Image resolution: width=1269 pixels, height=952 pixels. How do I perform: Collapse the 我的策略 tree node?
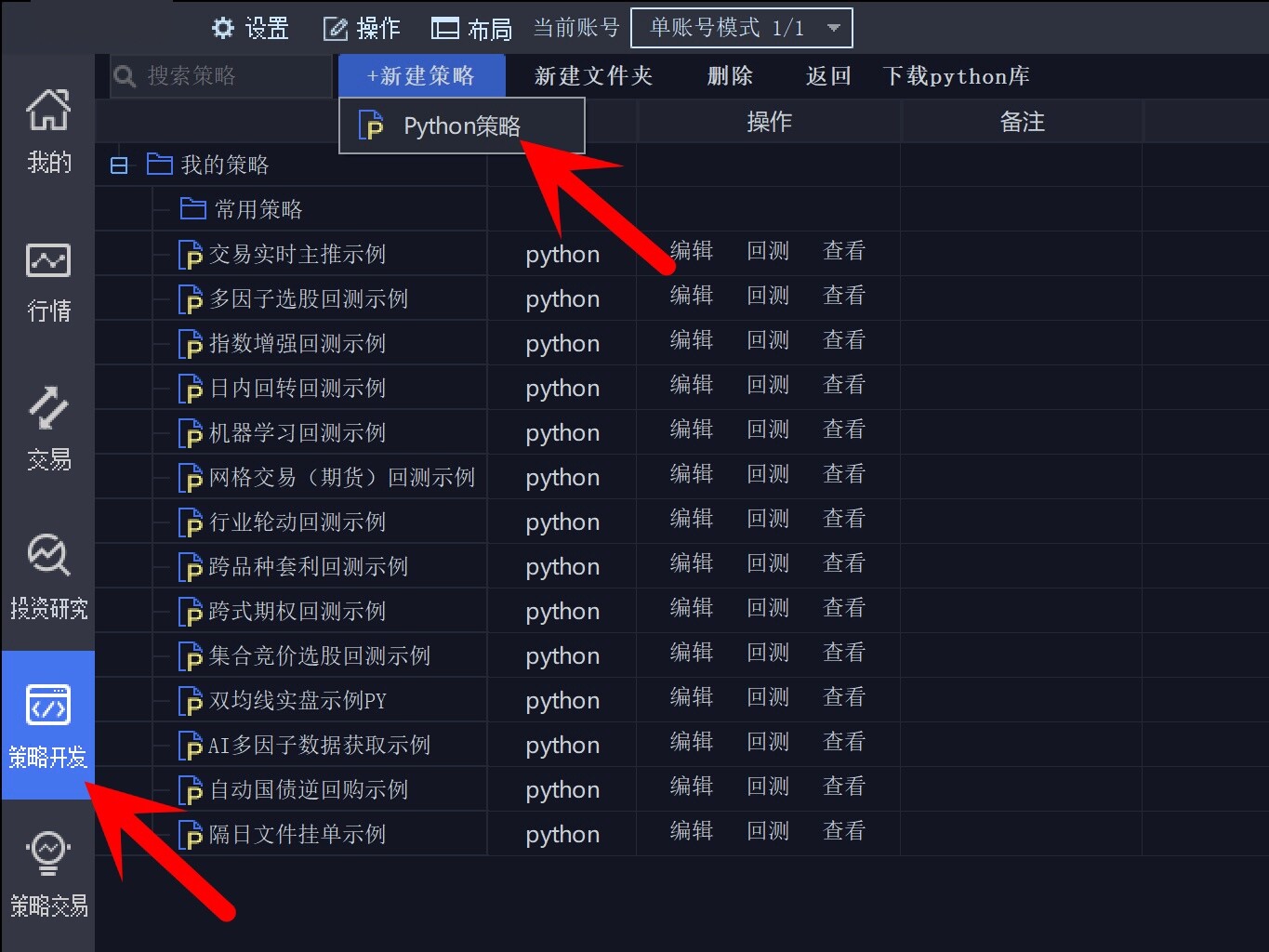click(x=119, y=165)
